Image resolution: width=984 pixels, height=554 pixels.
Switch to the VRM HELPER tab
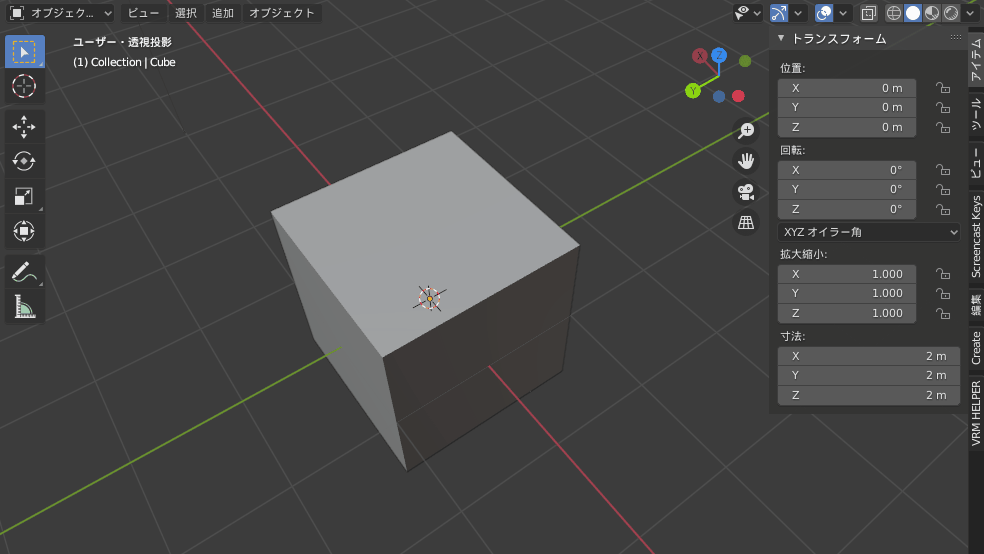(x=976, y=413)
